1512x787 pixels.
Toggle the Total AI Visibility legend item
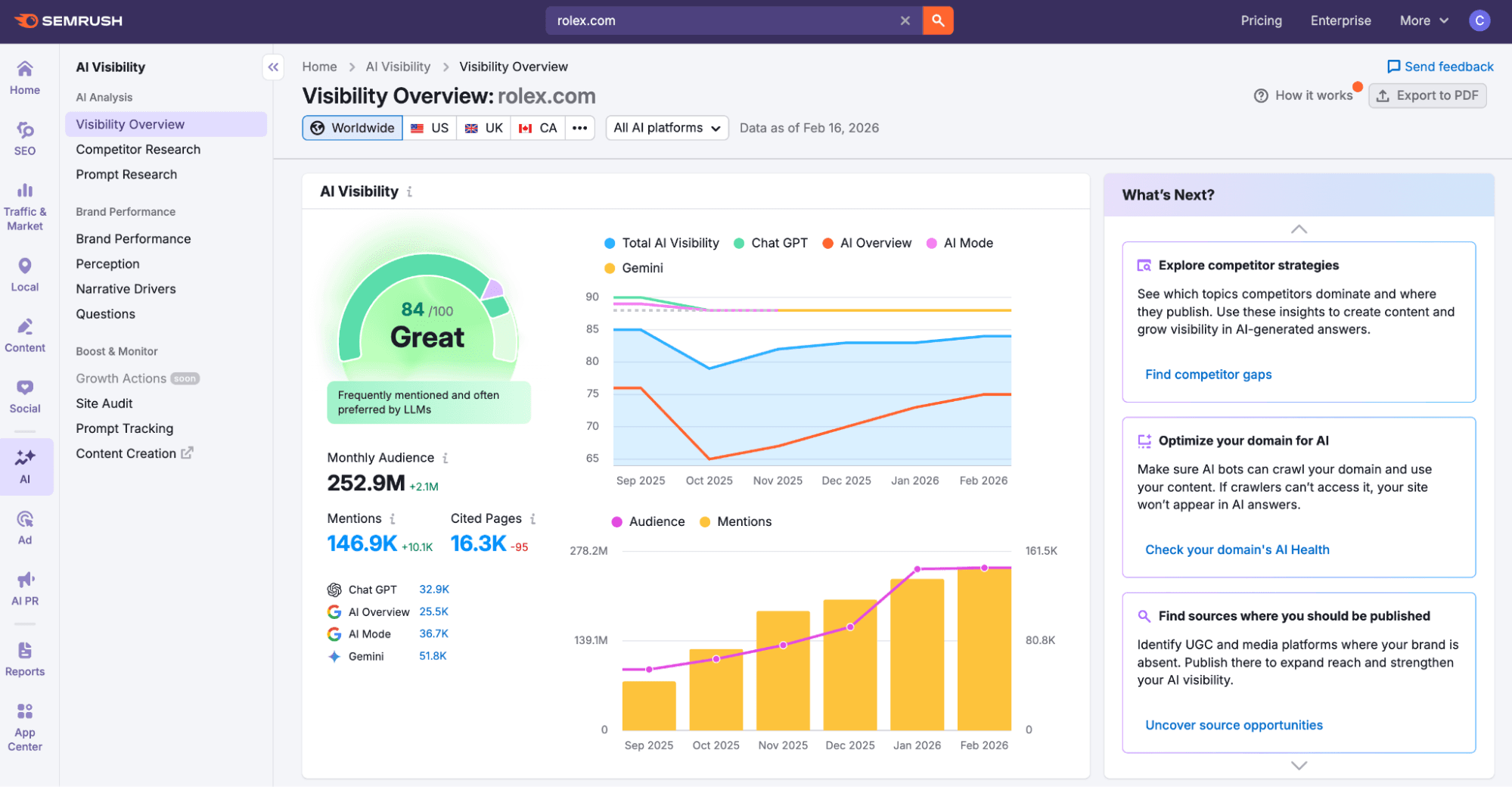(660, 243)
